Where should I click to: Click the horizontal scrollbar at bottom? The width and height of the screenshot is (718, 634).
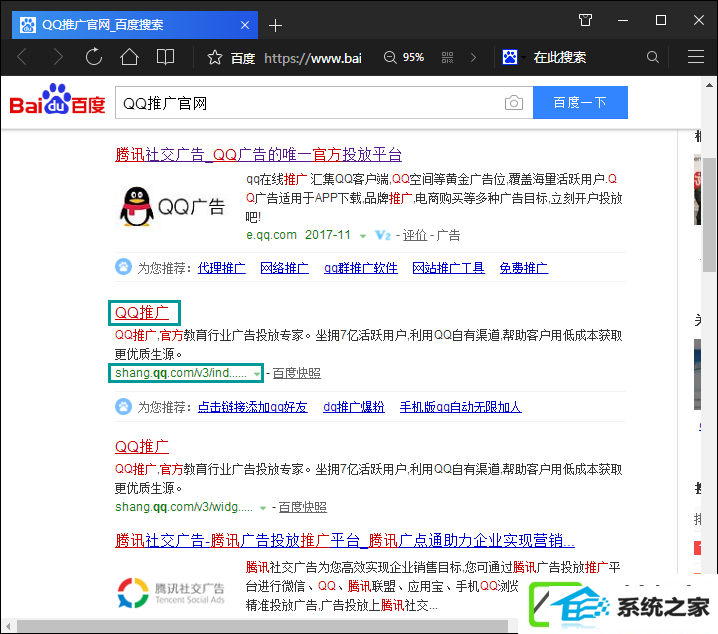[262, 626]
